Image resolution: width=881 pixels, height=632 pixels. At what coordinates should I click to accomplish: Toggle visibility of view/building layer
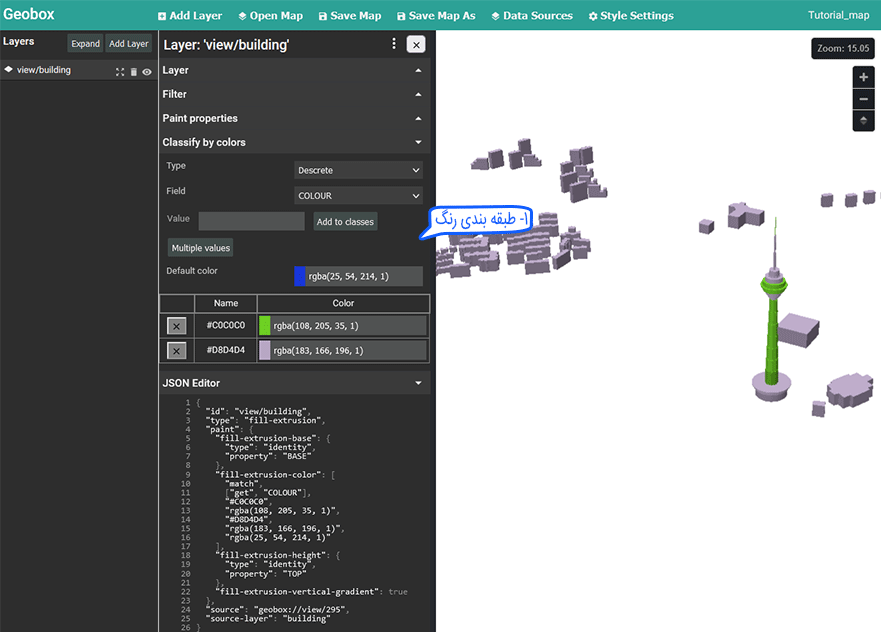point(147,72)
